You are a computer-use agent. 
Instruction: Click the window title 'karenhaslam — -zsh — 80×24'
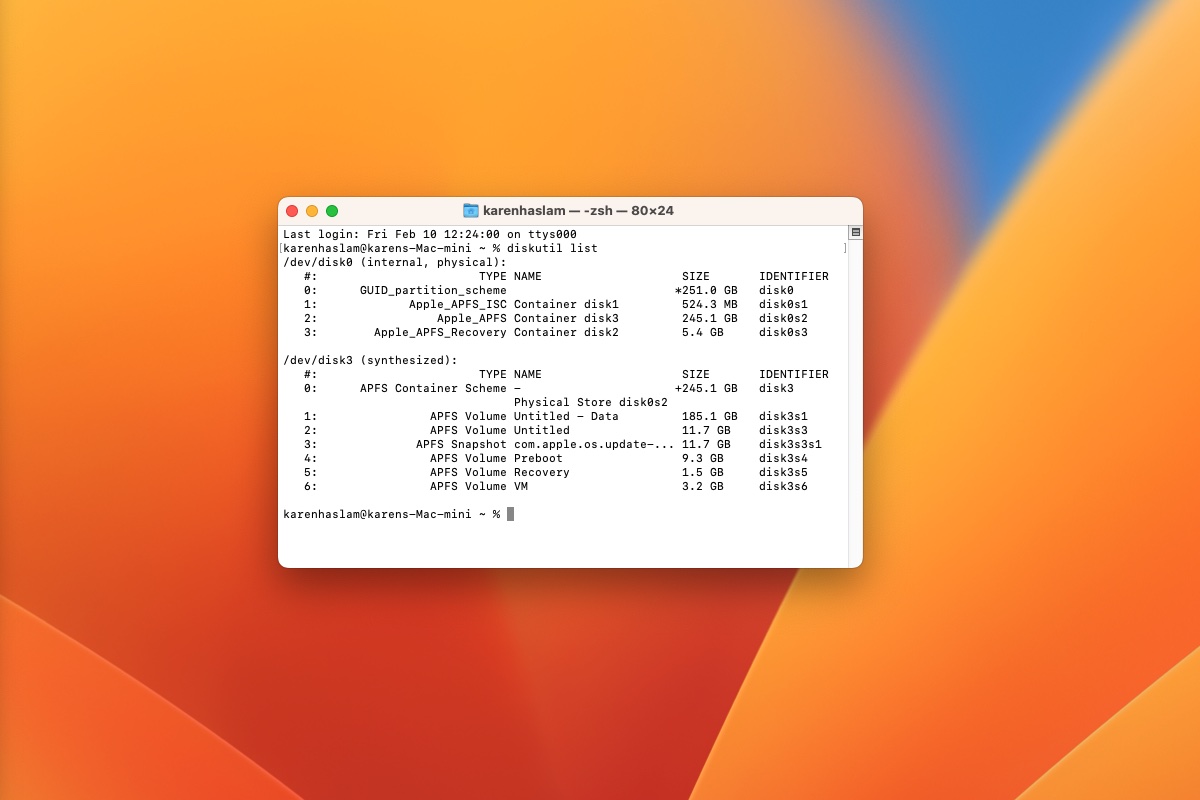click(x=578, y=211)
